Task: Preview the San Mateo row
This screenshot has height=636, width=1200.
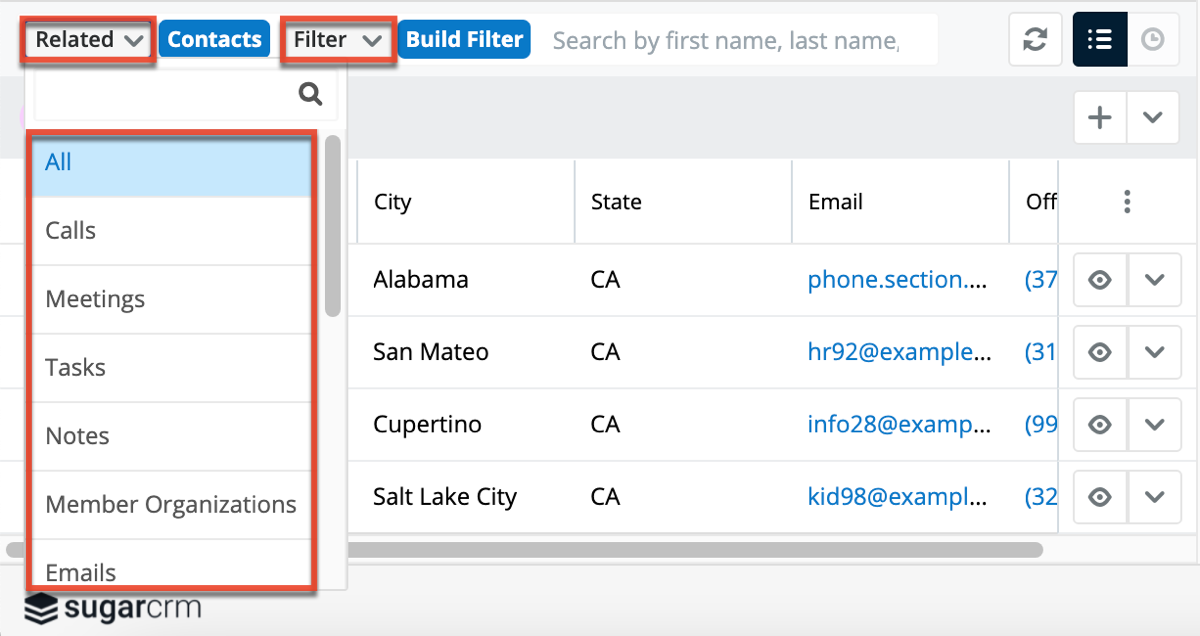Action: pyautogui.click(x=1100, y=352)
